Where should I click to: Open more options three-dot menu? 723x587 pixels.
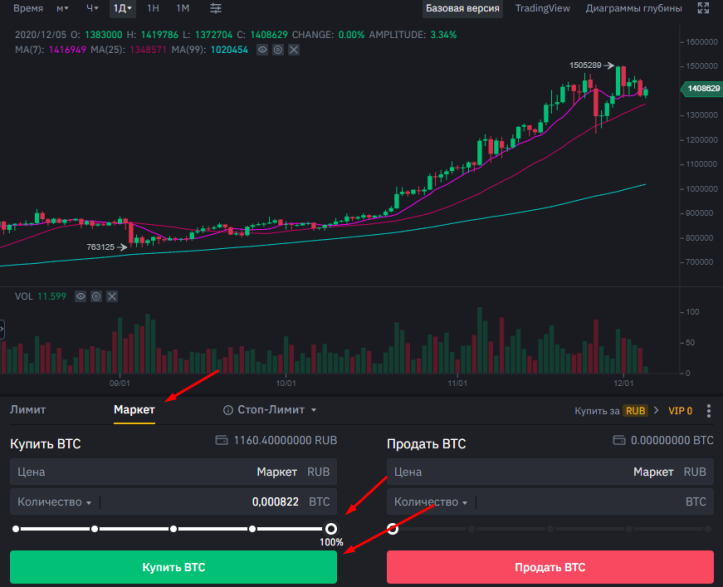pos(709,410)
